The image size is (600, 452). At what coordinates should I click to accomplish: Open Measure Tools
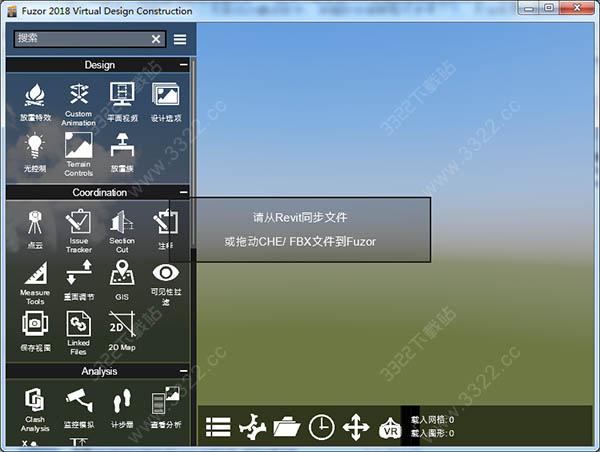(35, 282)
